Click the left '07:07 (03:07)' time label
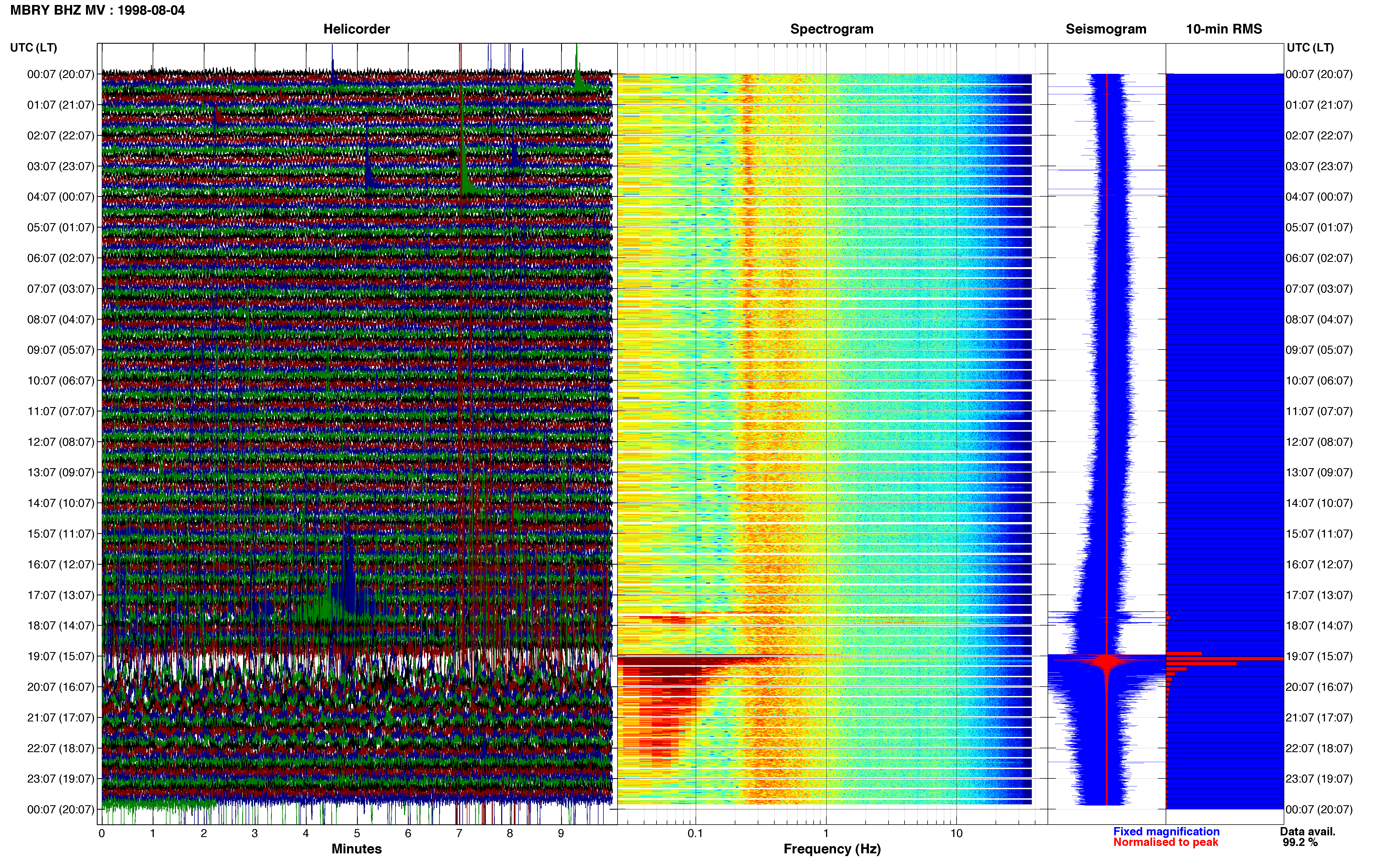 click(60, 288)
